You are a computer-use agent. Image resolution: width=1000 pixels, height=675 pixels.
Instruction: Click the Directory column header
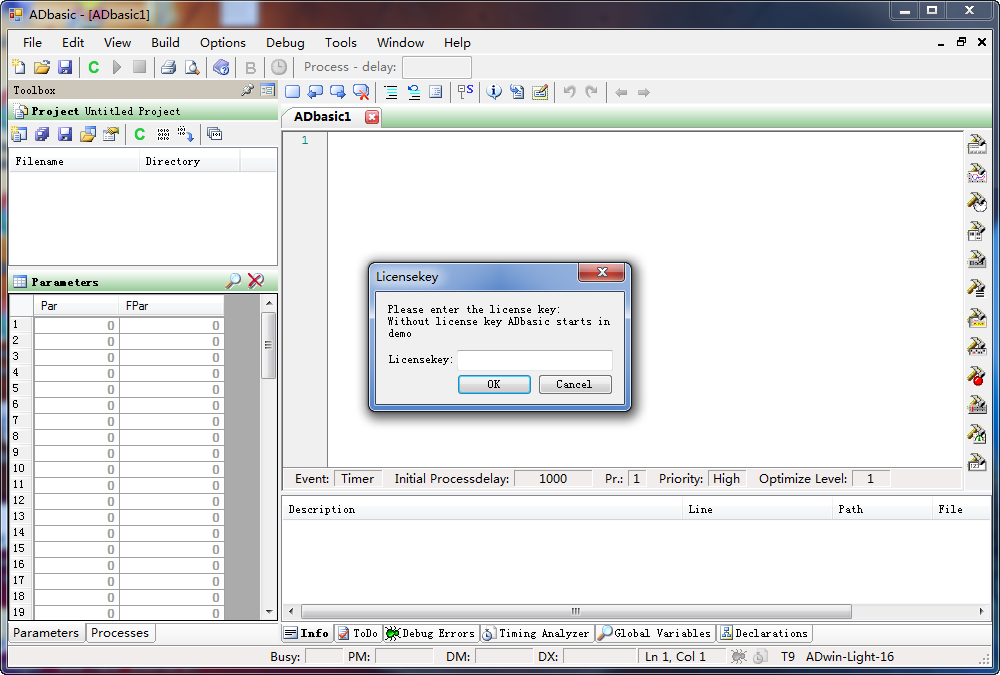coord(189,162)
